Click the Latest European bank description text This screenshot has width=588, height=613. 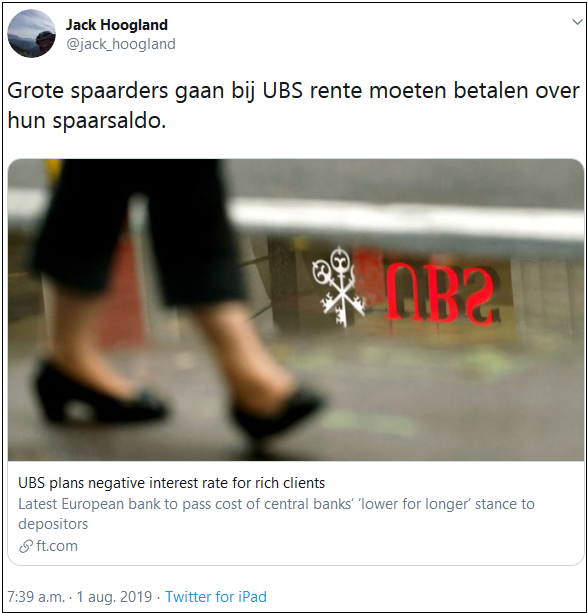(276, 514)
